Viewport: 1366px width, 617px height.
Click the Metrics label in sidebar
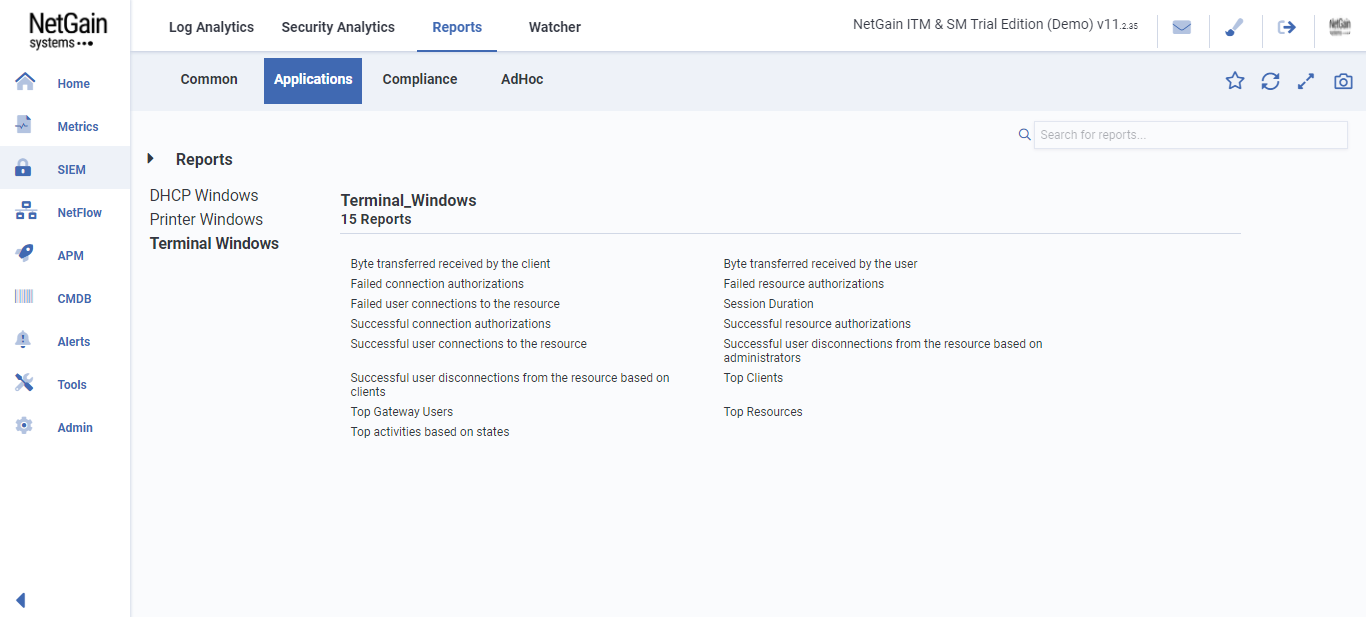click(x=78, y=127)
